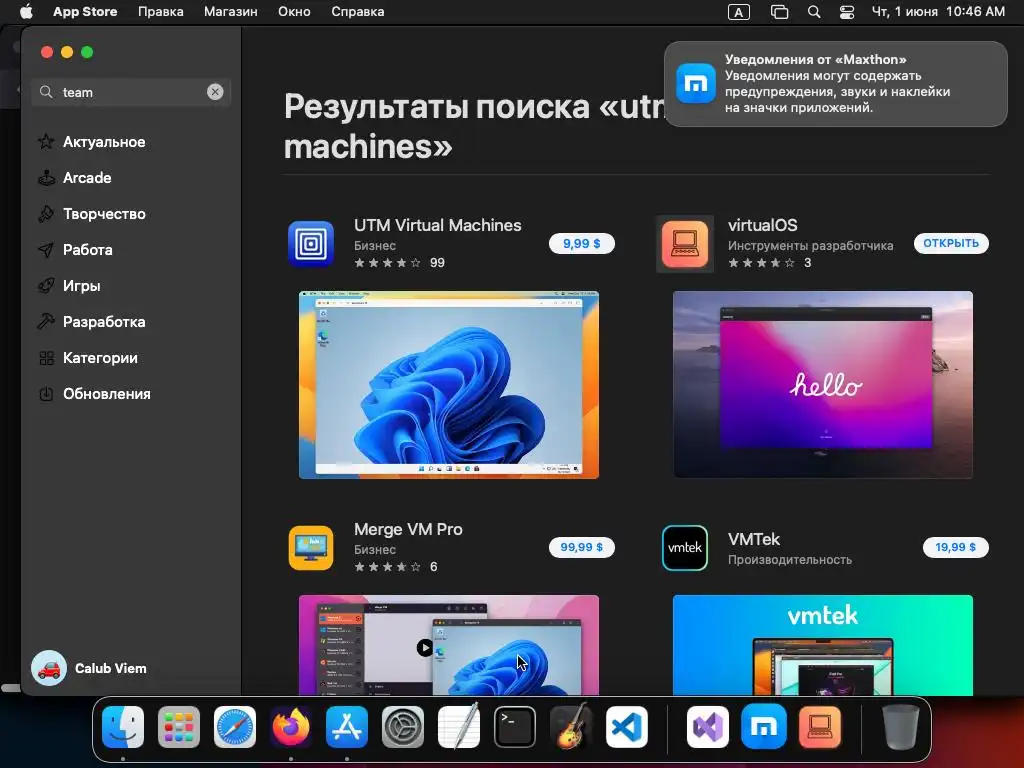Open Launchpad from the Dock
This screenshot has width=1024, height=768.
pyautogui.click(x=179, y=727)
